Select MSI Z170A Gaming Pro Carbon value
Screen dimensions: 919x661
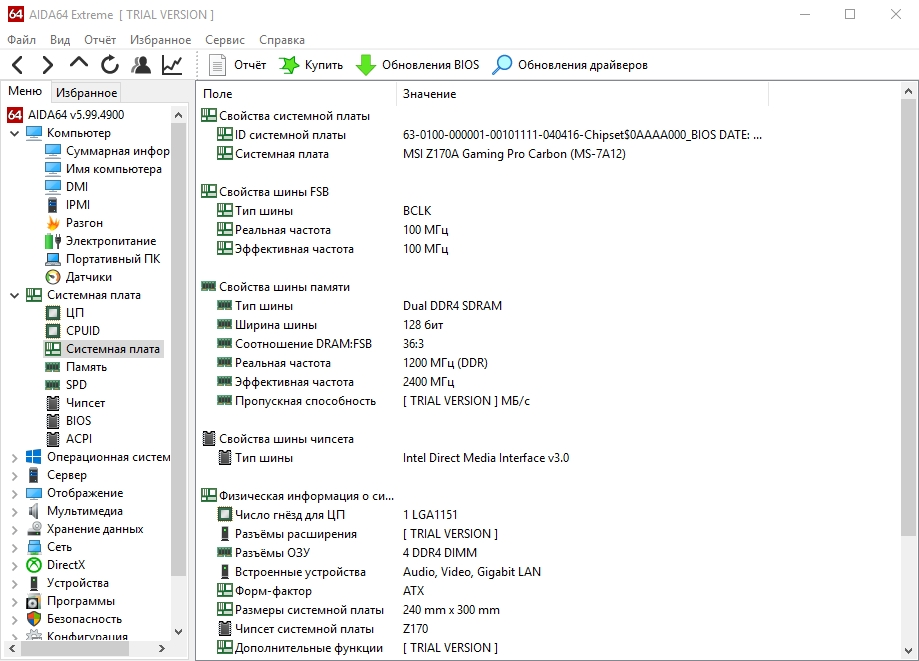[514, 154]
